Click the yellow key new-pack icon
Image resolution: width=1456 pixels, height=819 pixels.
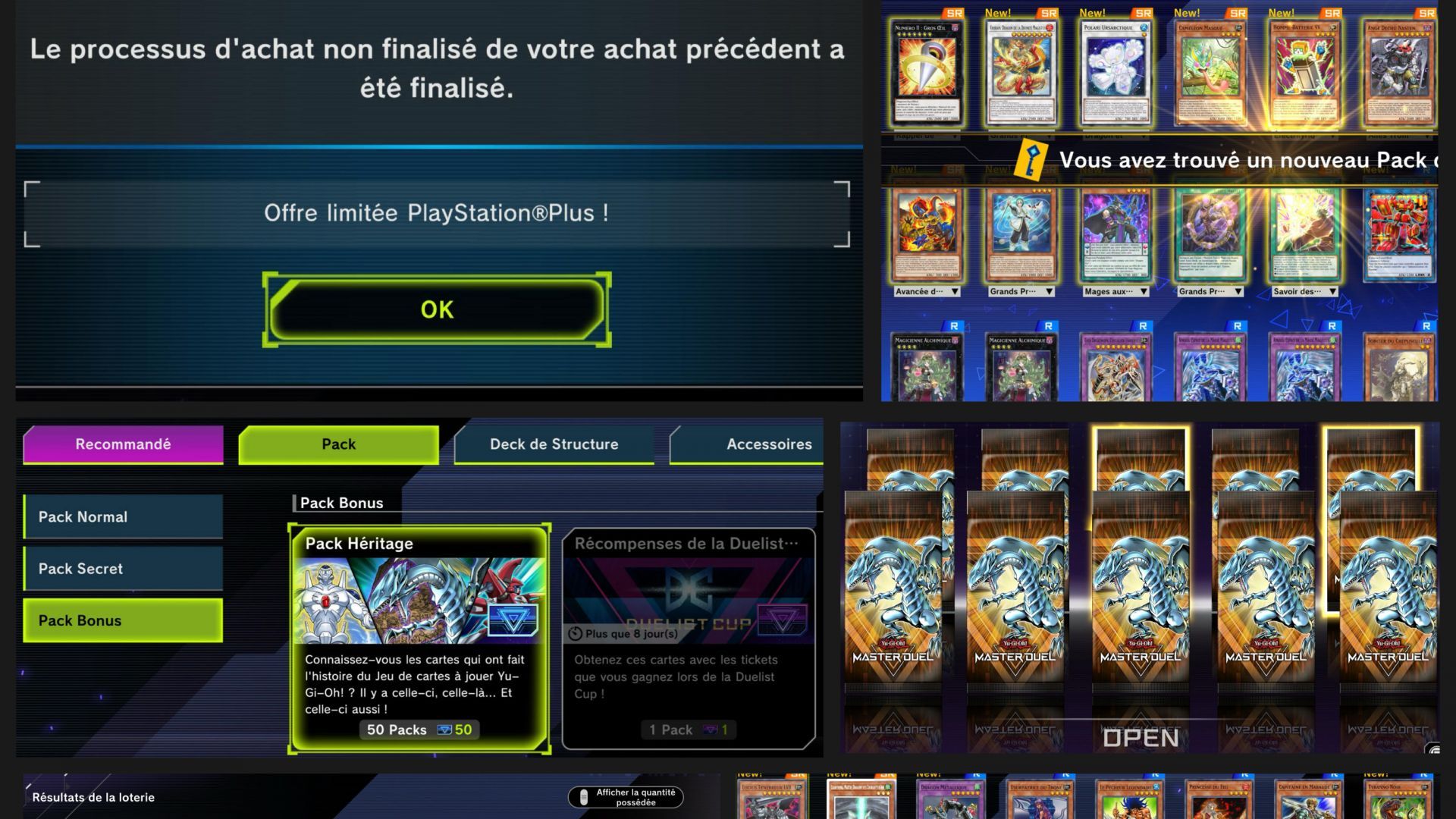[x=1031, y=160]
